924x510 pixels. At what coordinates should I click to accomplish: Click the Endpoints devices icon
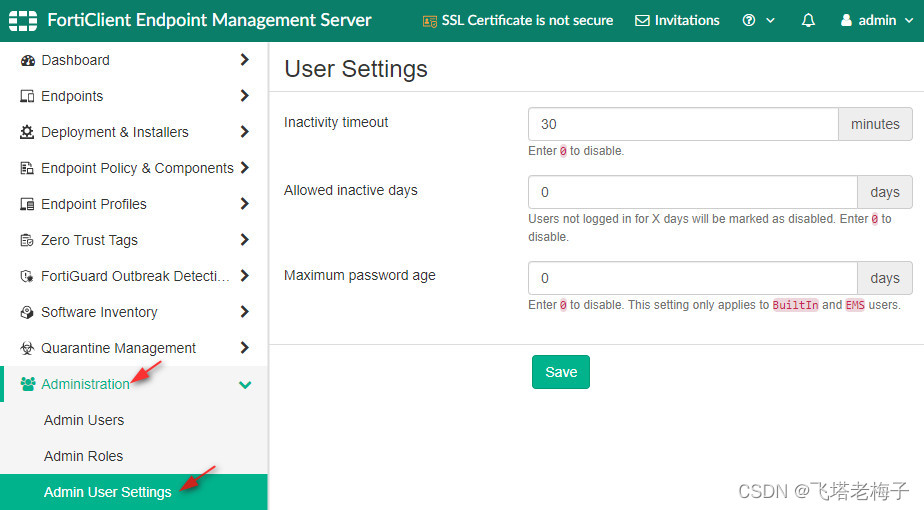coord(27,96)
